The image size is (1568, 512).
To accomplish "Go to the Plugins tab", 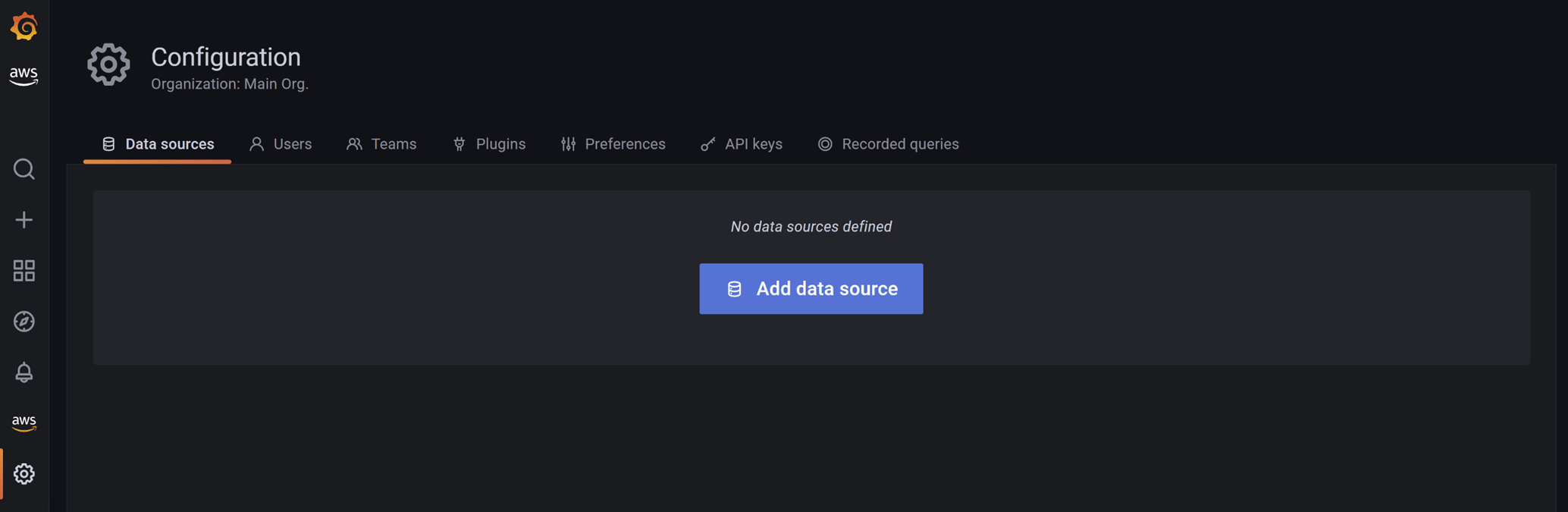I will (x=489, y=144).
